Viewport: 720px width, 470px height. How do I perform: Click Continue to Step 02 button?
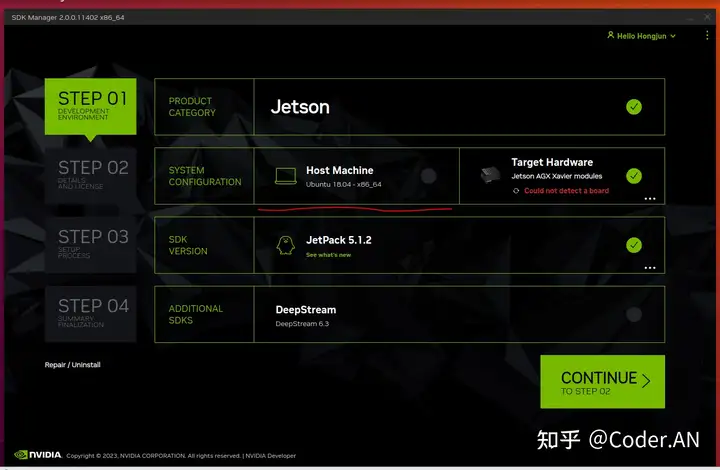602,381
